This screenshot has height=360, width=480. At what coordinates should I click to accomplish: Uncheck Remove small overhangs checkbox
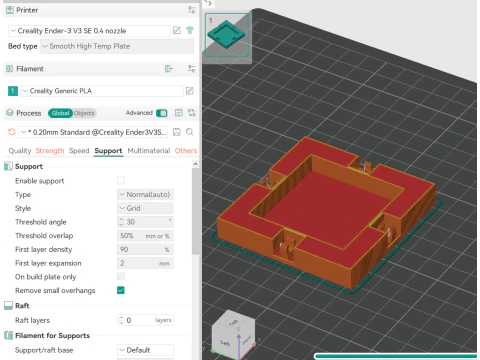click(121, 290)
